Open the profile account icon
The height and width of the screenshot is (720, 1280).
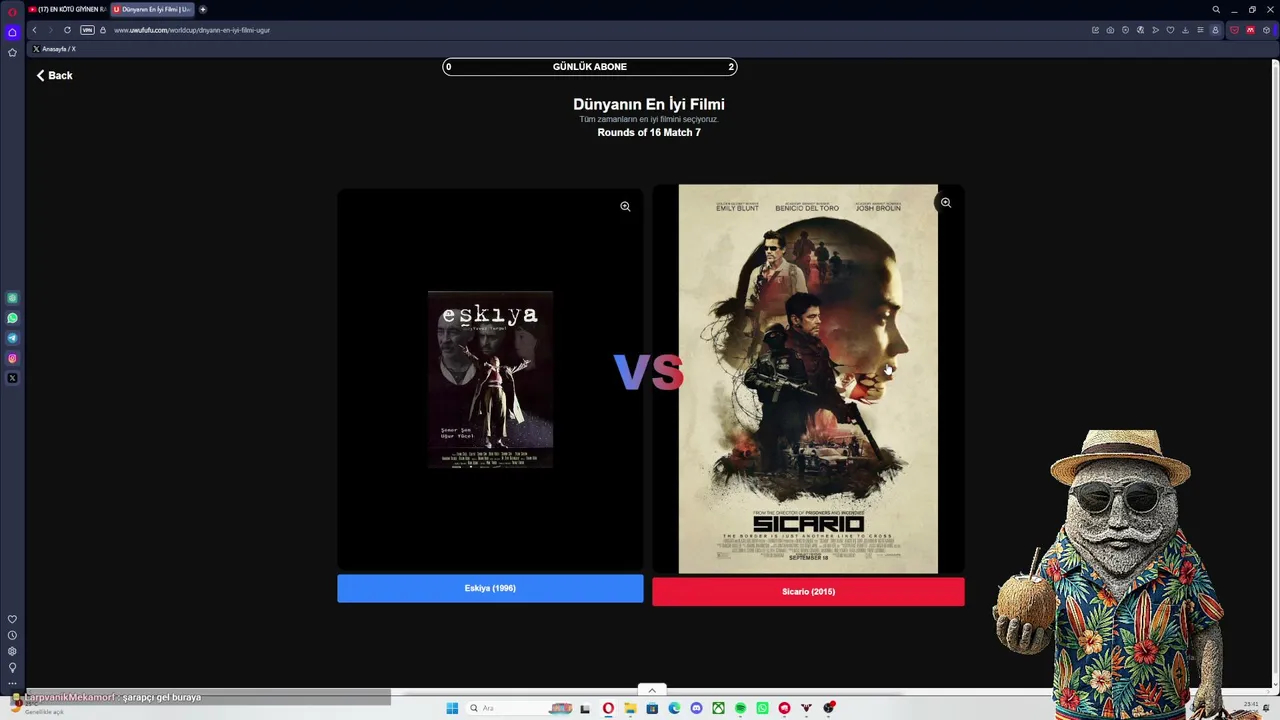[1215, 30]
